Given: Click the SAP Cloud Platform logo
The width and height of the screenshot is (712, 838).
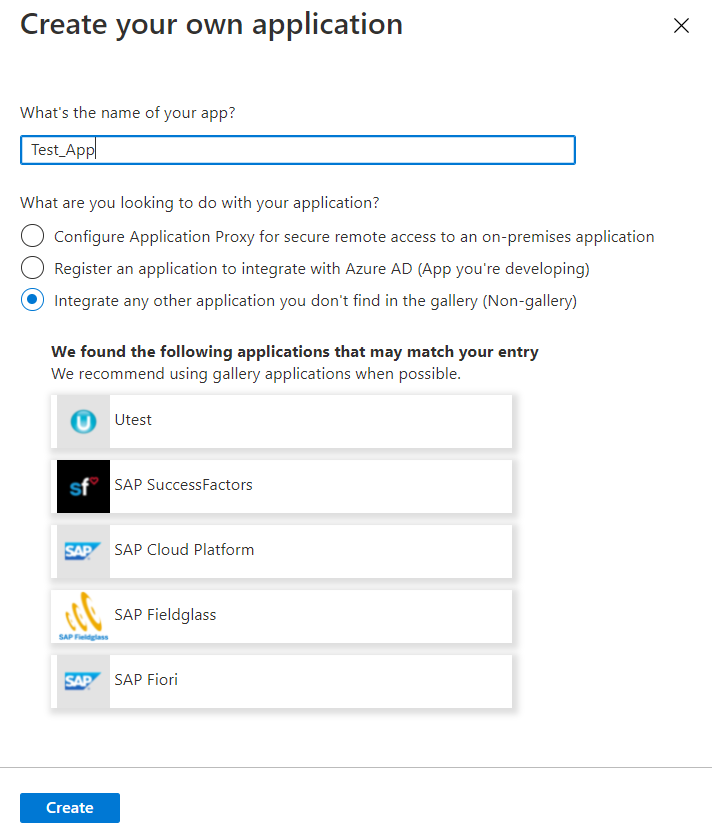Looking at the screenshot, I should (x=83, y=551).
